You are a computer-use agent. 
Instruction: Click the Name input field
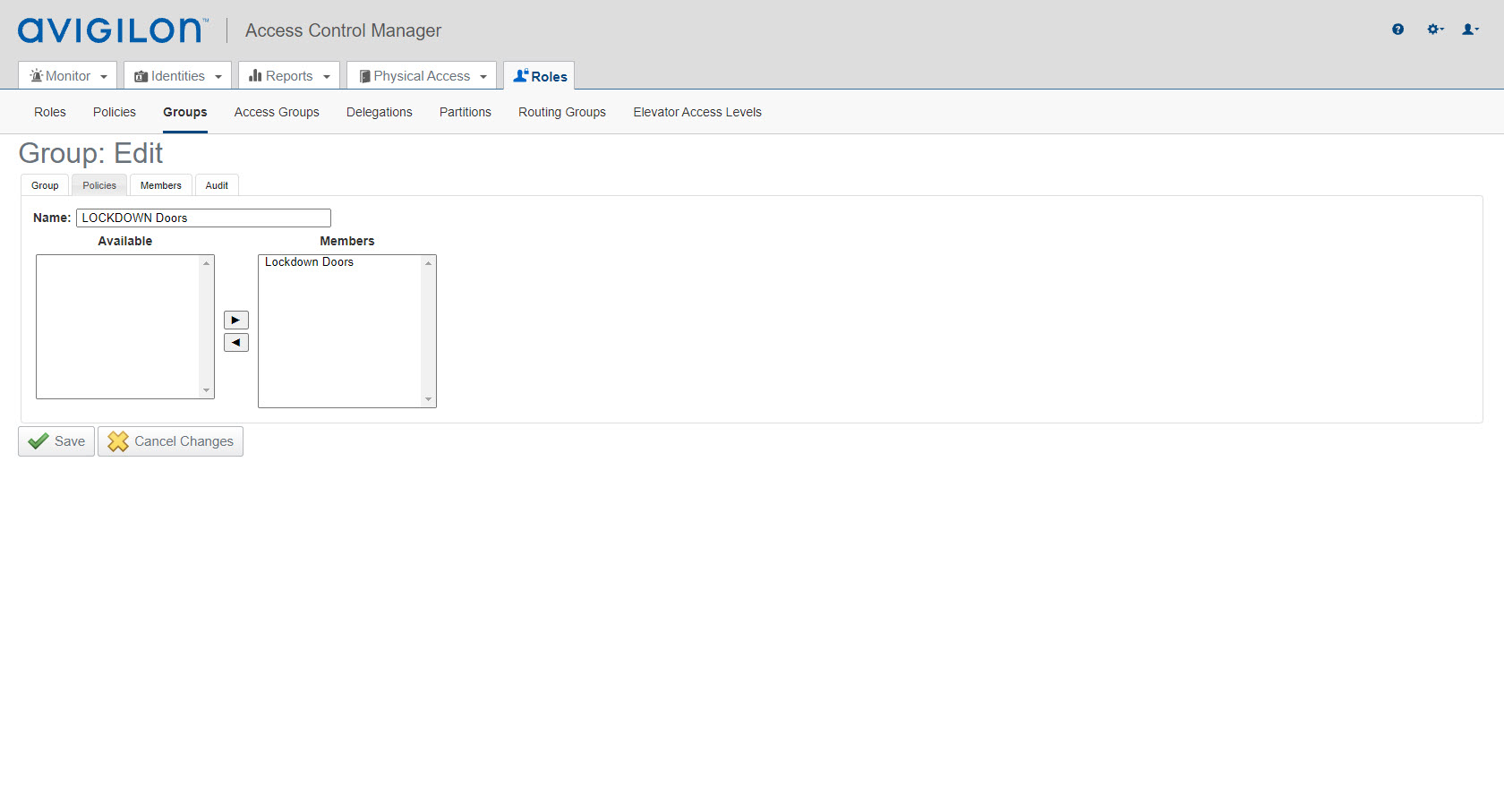coord(203,218)
